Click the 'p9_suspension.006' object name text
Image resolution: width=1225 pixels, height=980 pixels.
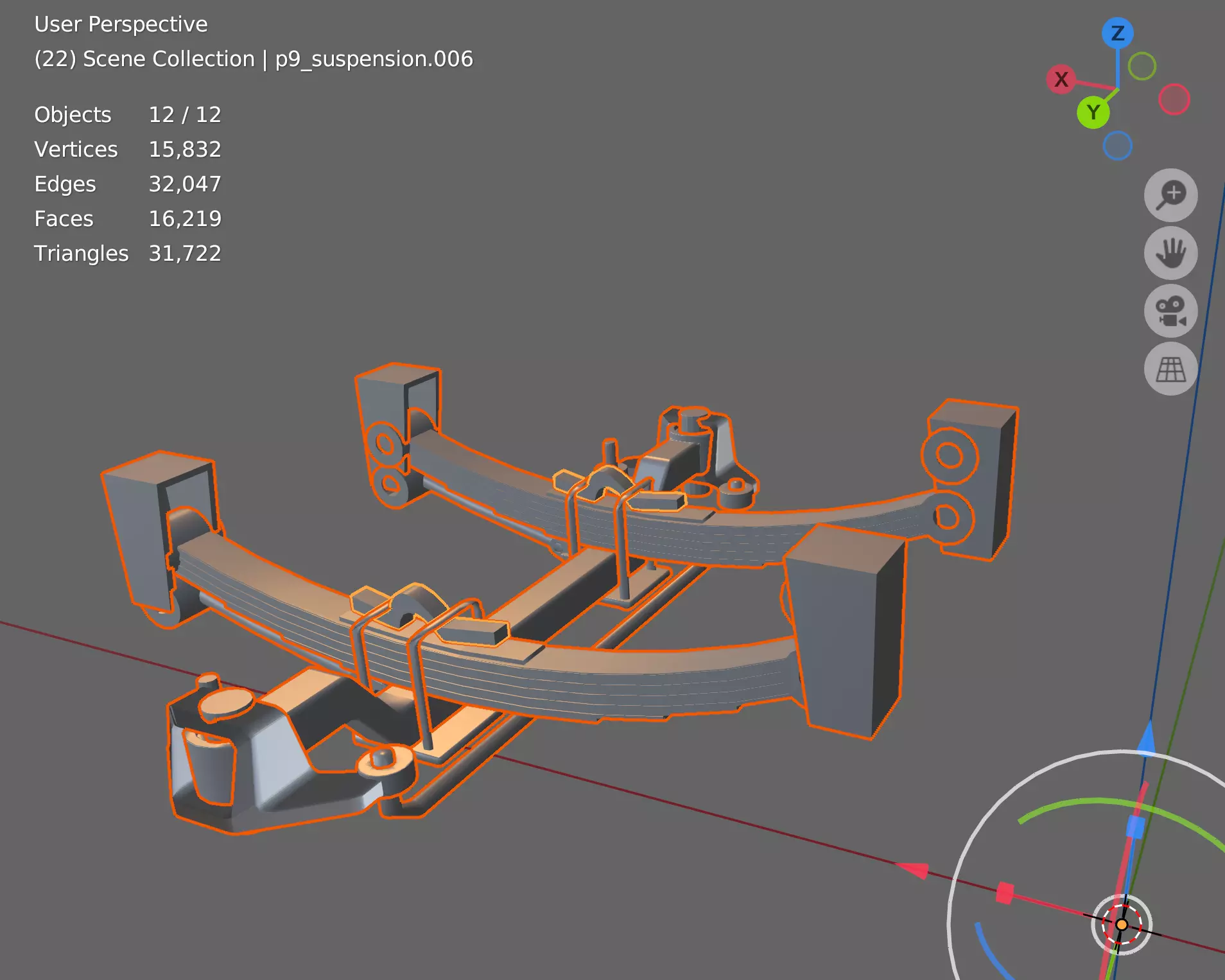374,59
